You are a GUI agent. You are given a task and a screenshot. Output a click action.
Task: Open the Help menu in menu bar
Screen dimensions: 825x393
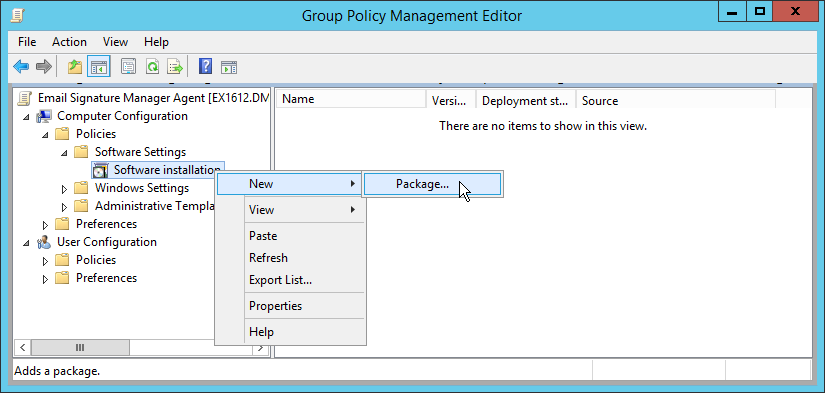(156, 42)
